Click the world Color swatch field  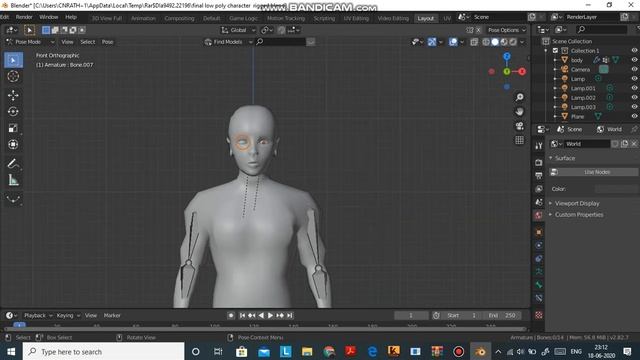(616, 189)
